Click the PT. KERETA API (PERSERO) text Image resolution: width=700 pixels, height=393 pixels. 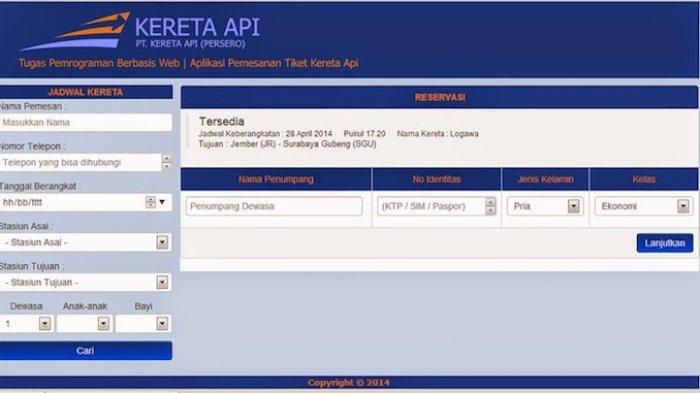point(191,44)
